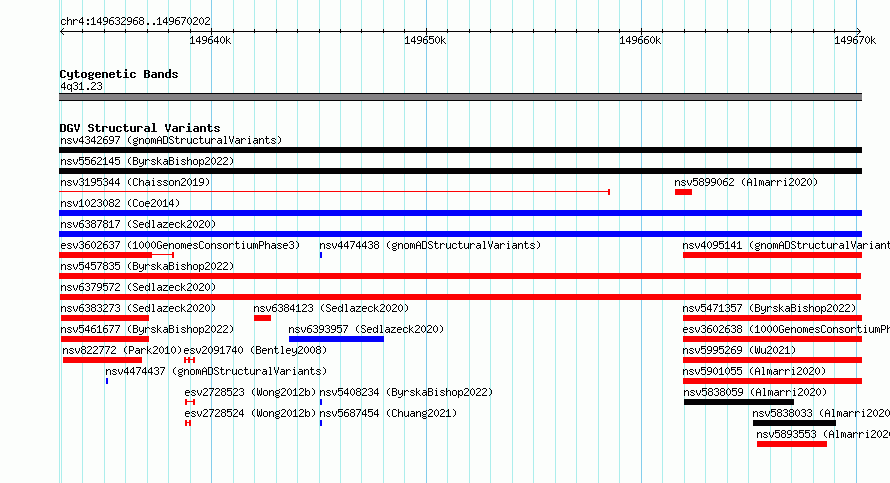Viewport: 890px width, 483px height.
Task: Click the 4q31.23 cytogenetic band bar
Action: 460,97
